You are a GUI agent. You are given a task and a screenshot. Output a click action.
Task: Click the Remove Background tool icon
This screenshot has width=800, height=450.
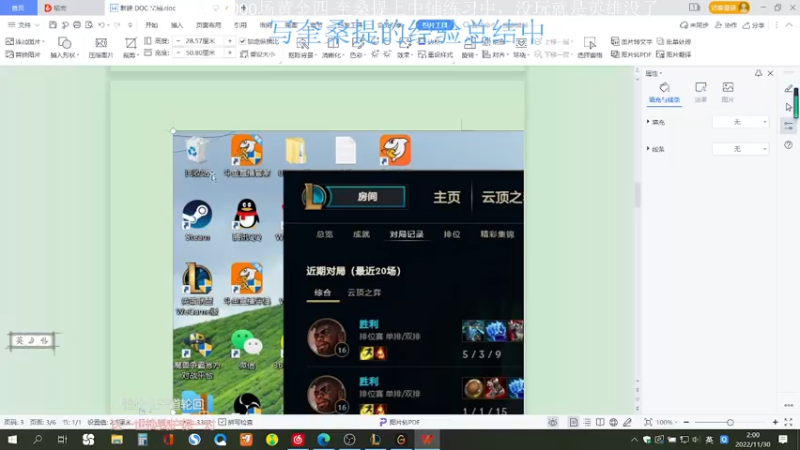click(x=302, y=44)
